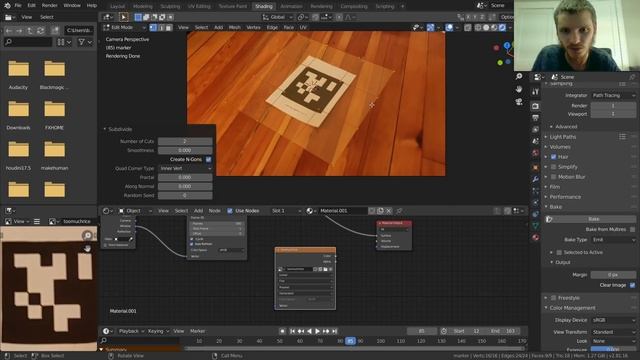640x360 pixels.
Task: Toggle the camera view gizmo
Action: click(x=519, y=102)
